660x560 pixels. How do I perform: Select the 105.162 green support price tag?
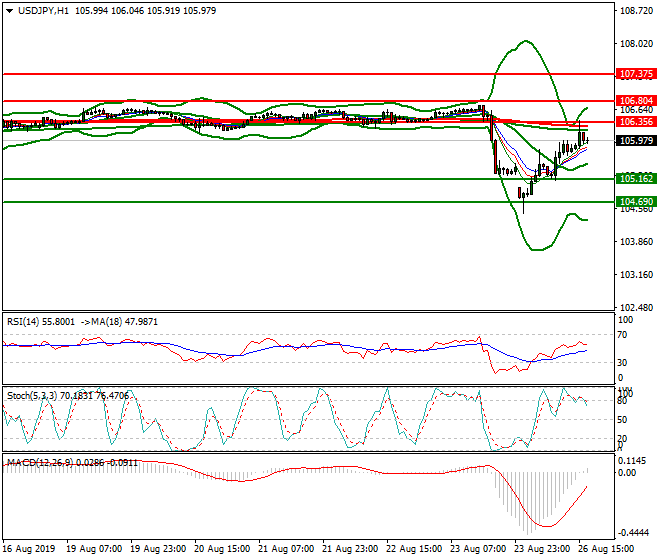pyautogui.click(x=636, y=179)
